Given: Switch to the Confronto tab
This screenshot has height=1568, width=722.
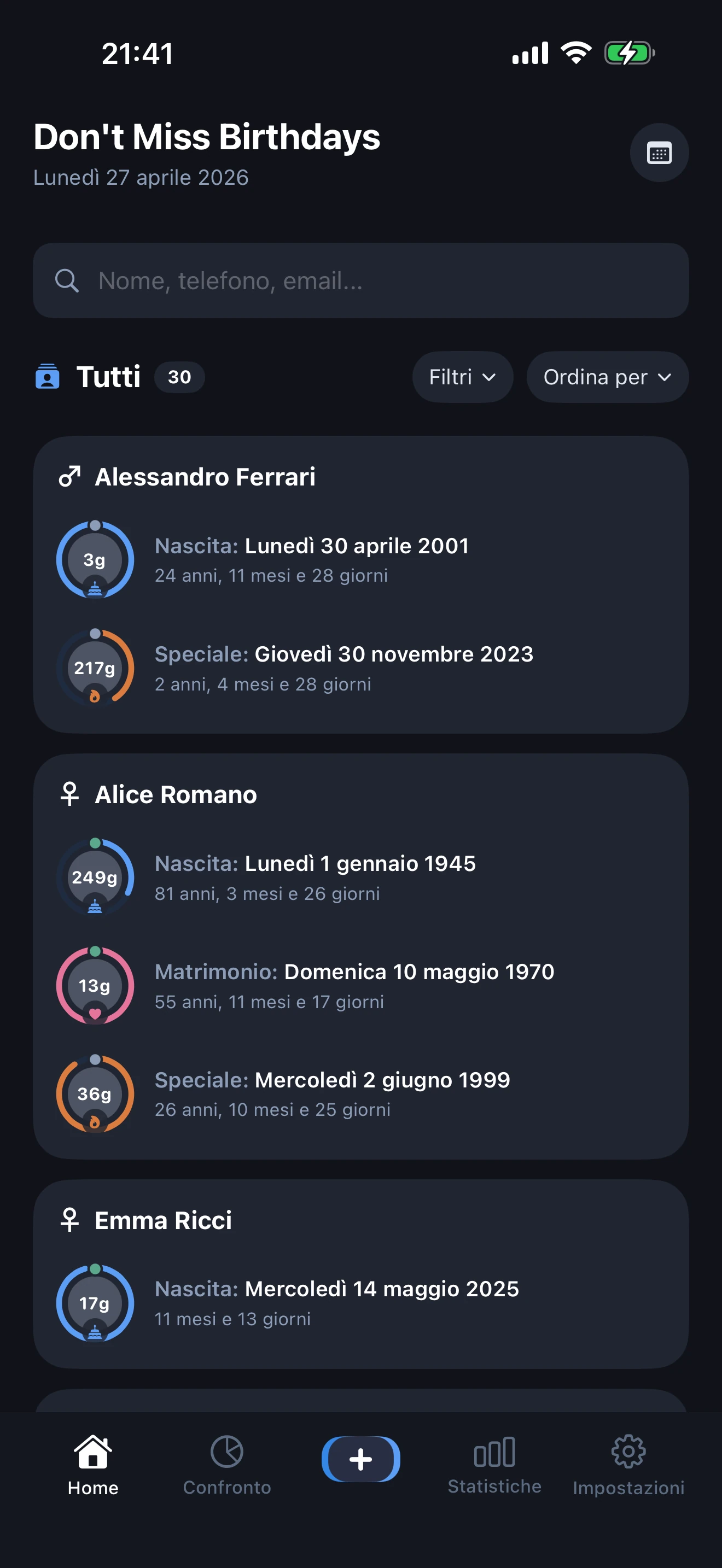Looking at the screenshot, I should [226, 1465].
